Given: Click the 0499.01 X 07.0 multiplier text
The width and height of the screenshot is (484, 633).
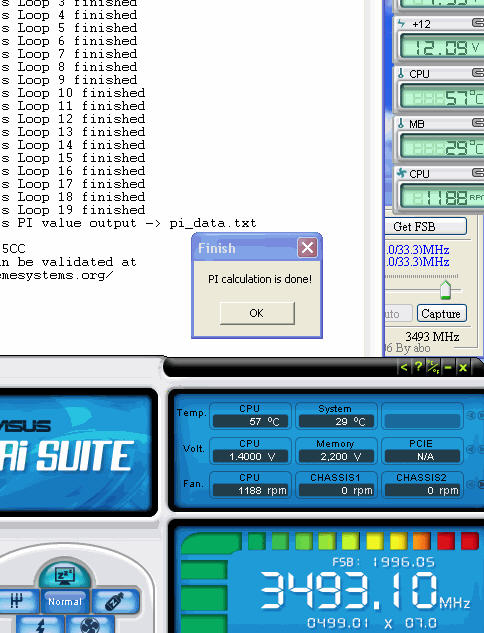Looking at the screenshot, I should pos(372,623).
